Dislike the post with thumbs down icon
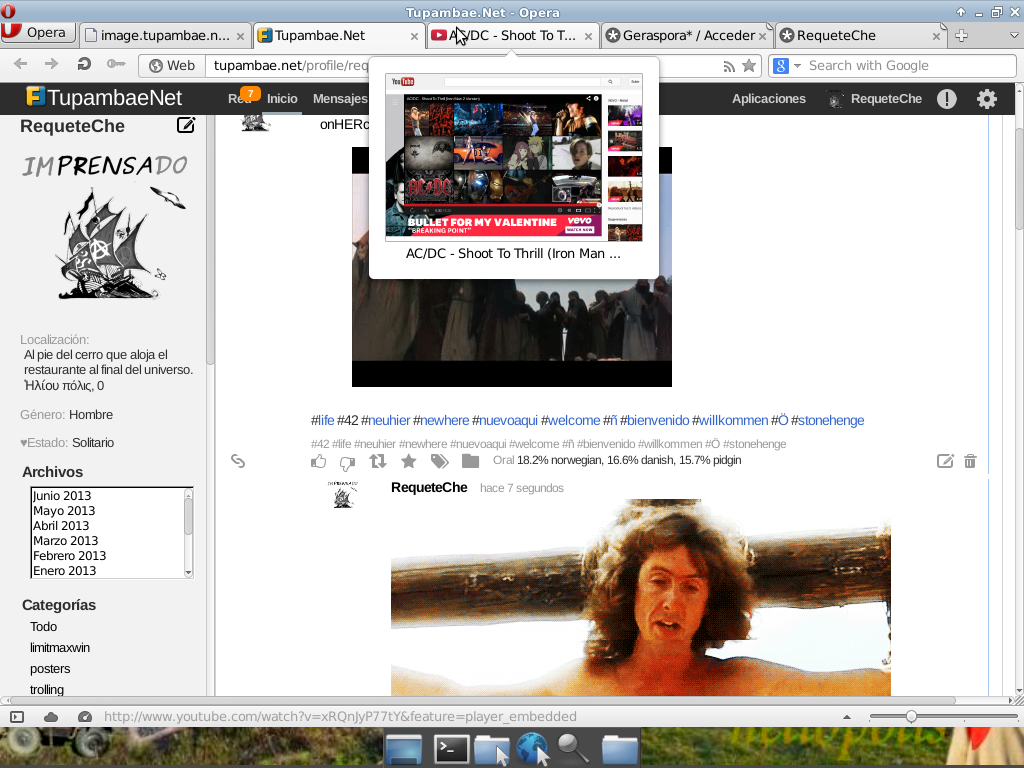 point(347,462)
